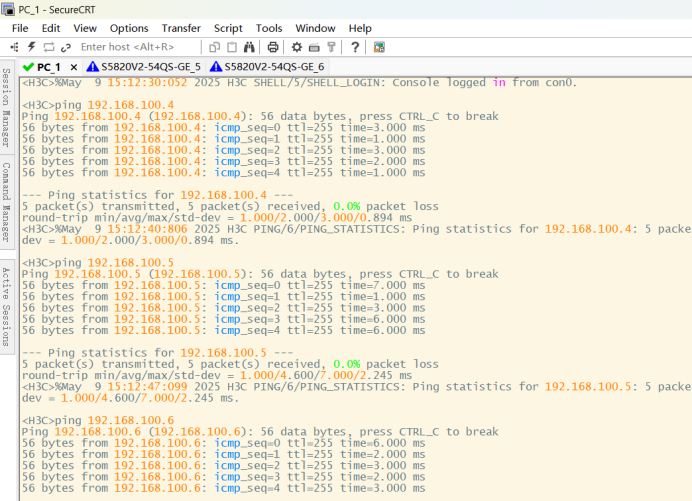Click the Help question mark icon
Image resolution: width=692 pixels, height=501 pixels.
point(355,47)
